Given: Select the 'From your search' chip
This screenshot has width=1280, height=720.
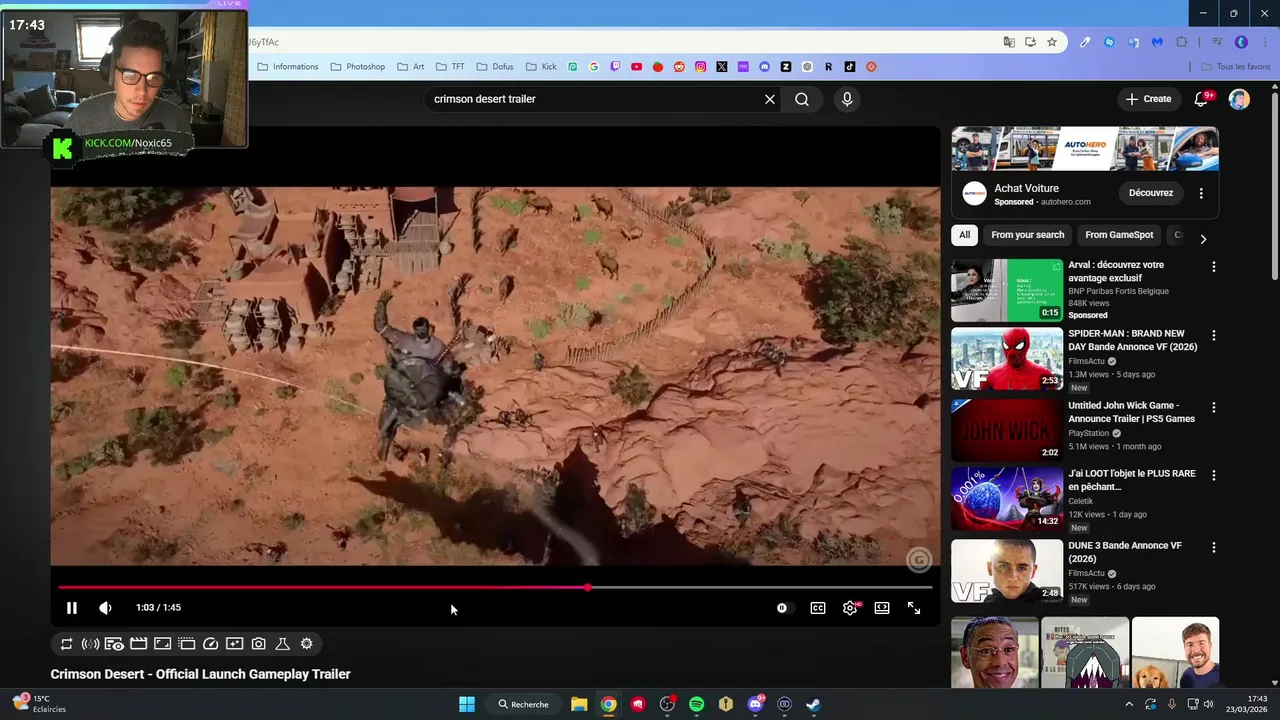Looking at the screenshot, I should click(x=1028, y=235).
